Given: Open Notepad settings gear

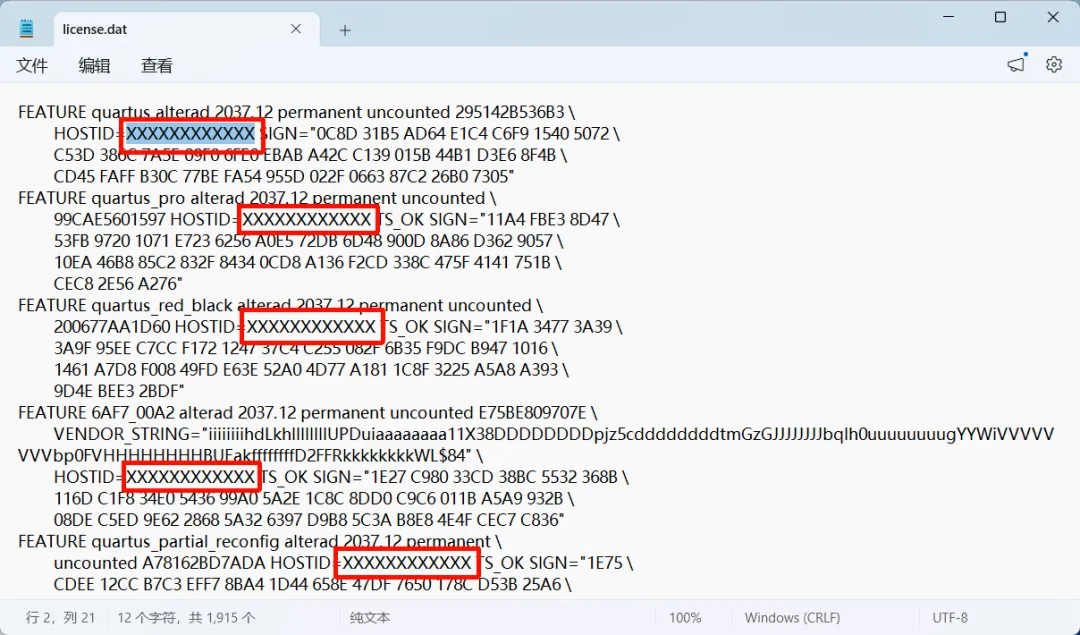Looking at the screenshot, I should click(x=1054, y=65).
